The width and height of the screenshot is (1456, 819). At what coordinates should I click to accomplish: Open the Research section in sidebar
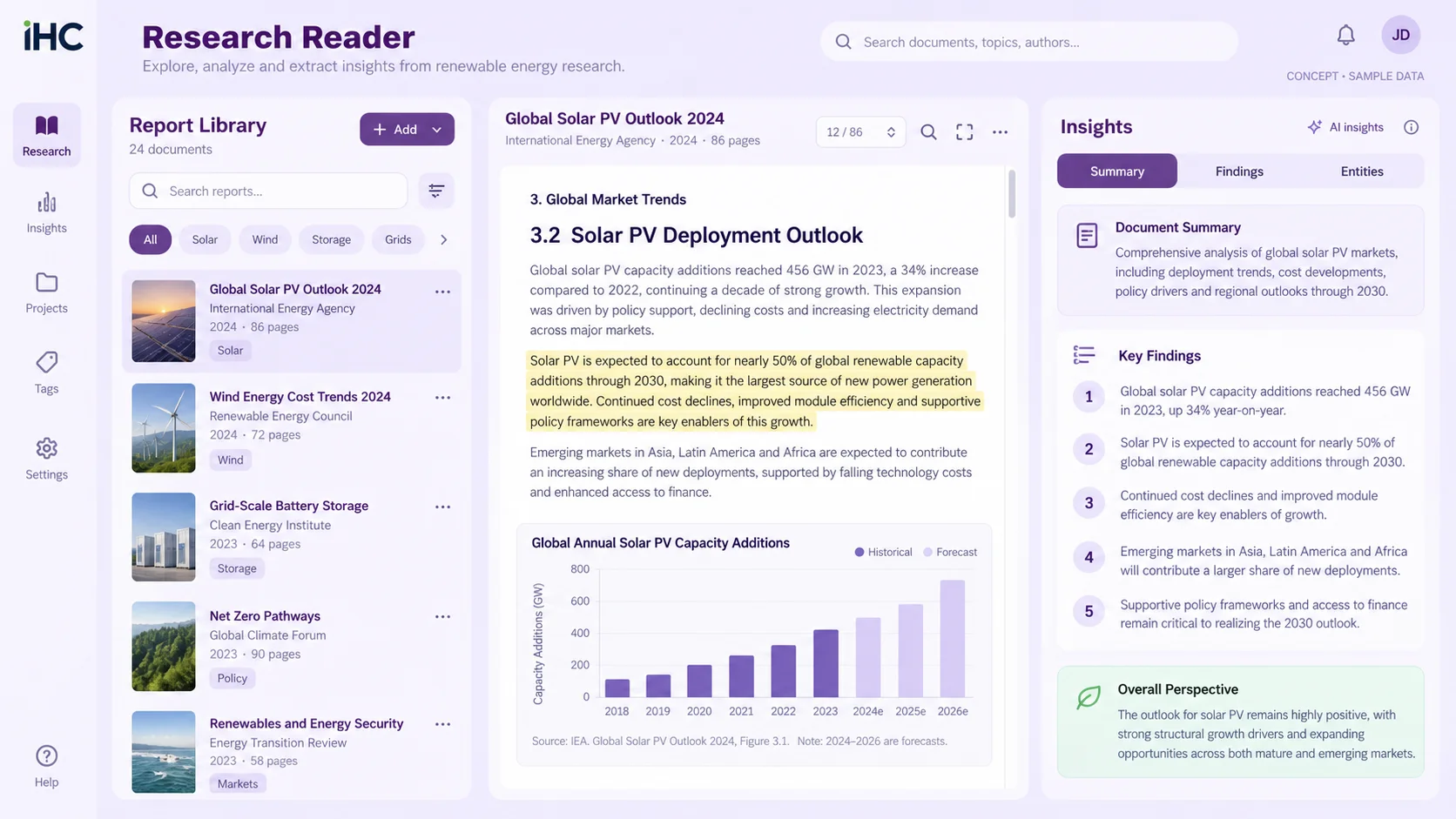47,135
